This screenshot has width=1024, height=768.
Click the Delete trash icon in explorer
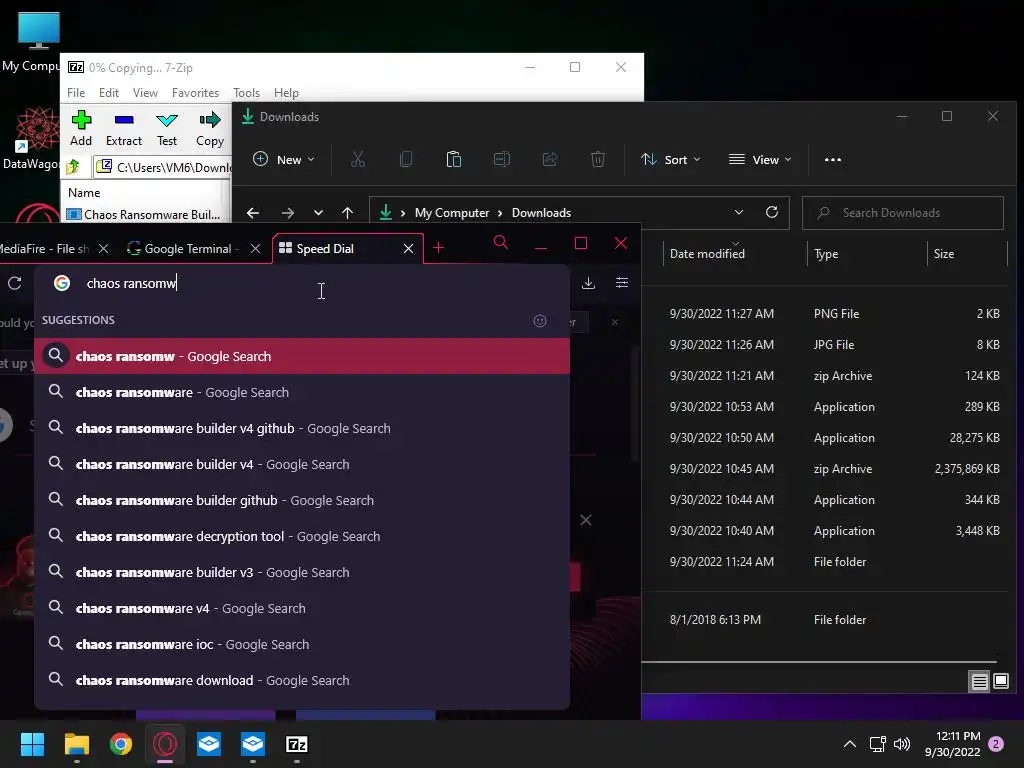[598, 159]
